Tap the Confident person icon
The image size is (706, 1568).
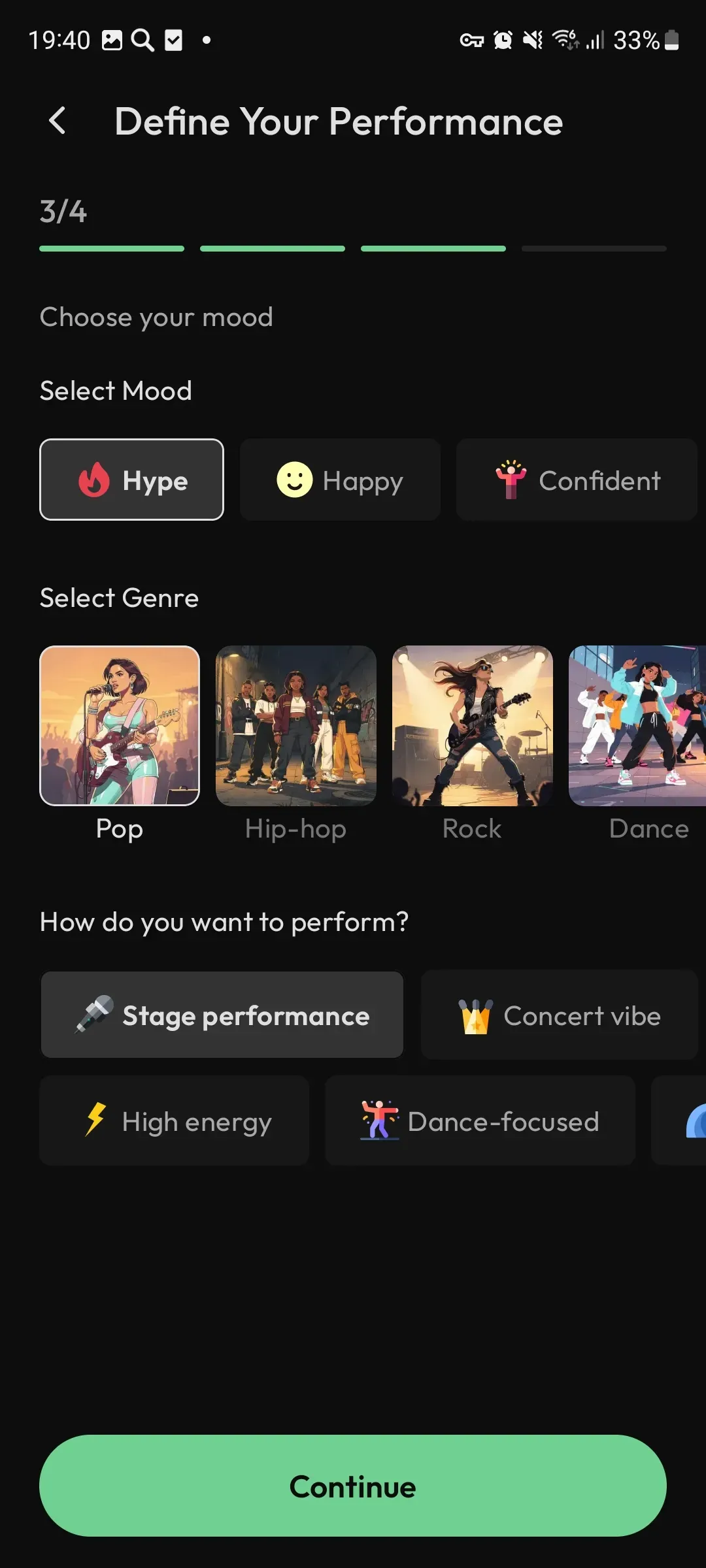point(511,480)
